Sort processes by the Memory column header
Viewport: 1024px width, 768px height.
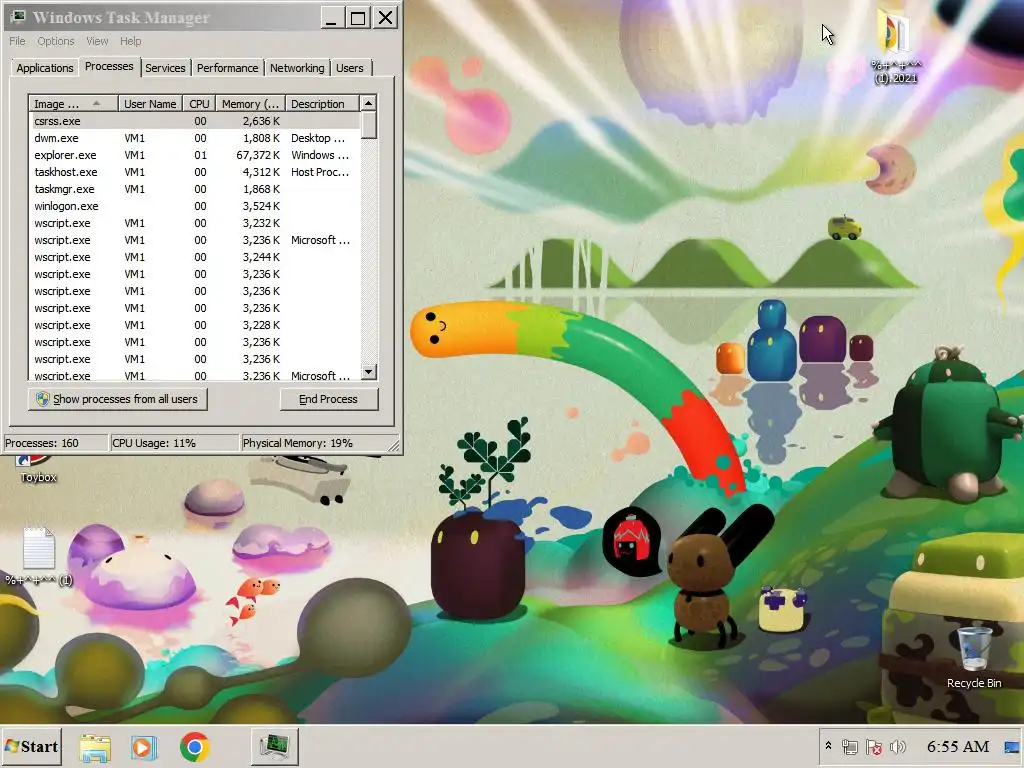[250, 104]
